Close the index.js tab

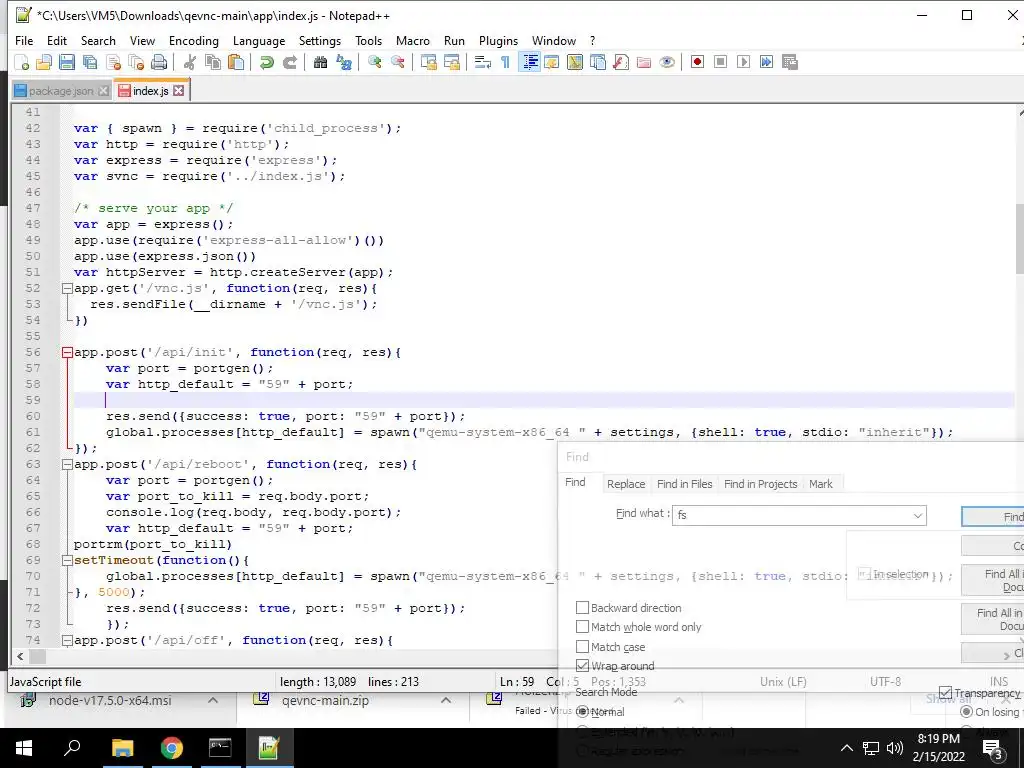tap(178, 91)
